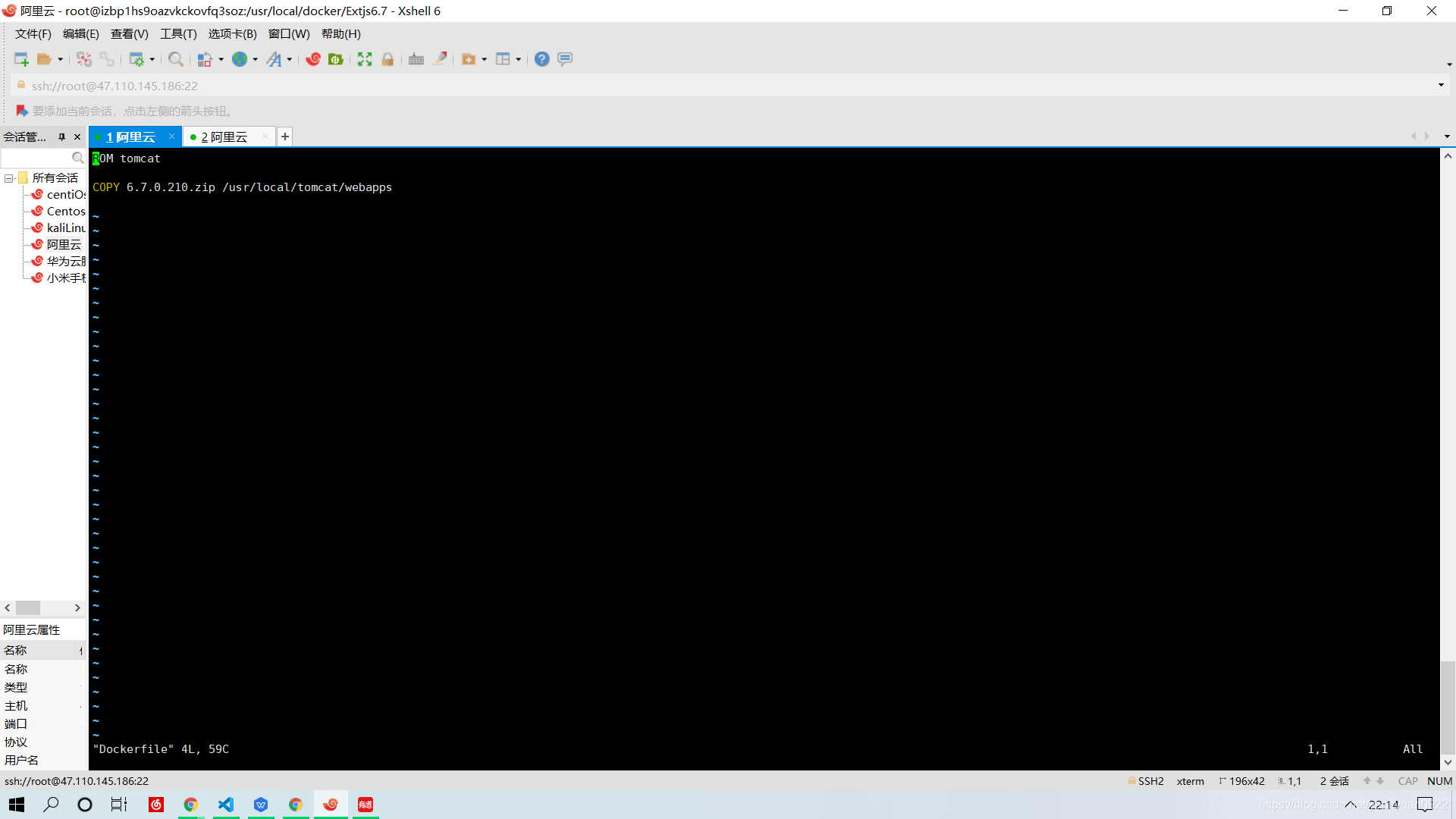The width and height of the screenshot is (1456, 819).
Task: Expand the 所有会话 root tree node
Action: (x=8, y=177)
